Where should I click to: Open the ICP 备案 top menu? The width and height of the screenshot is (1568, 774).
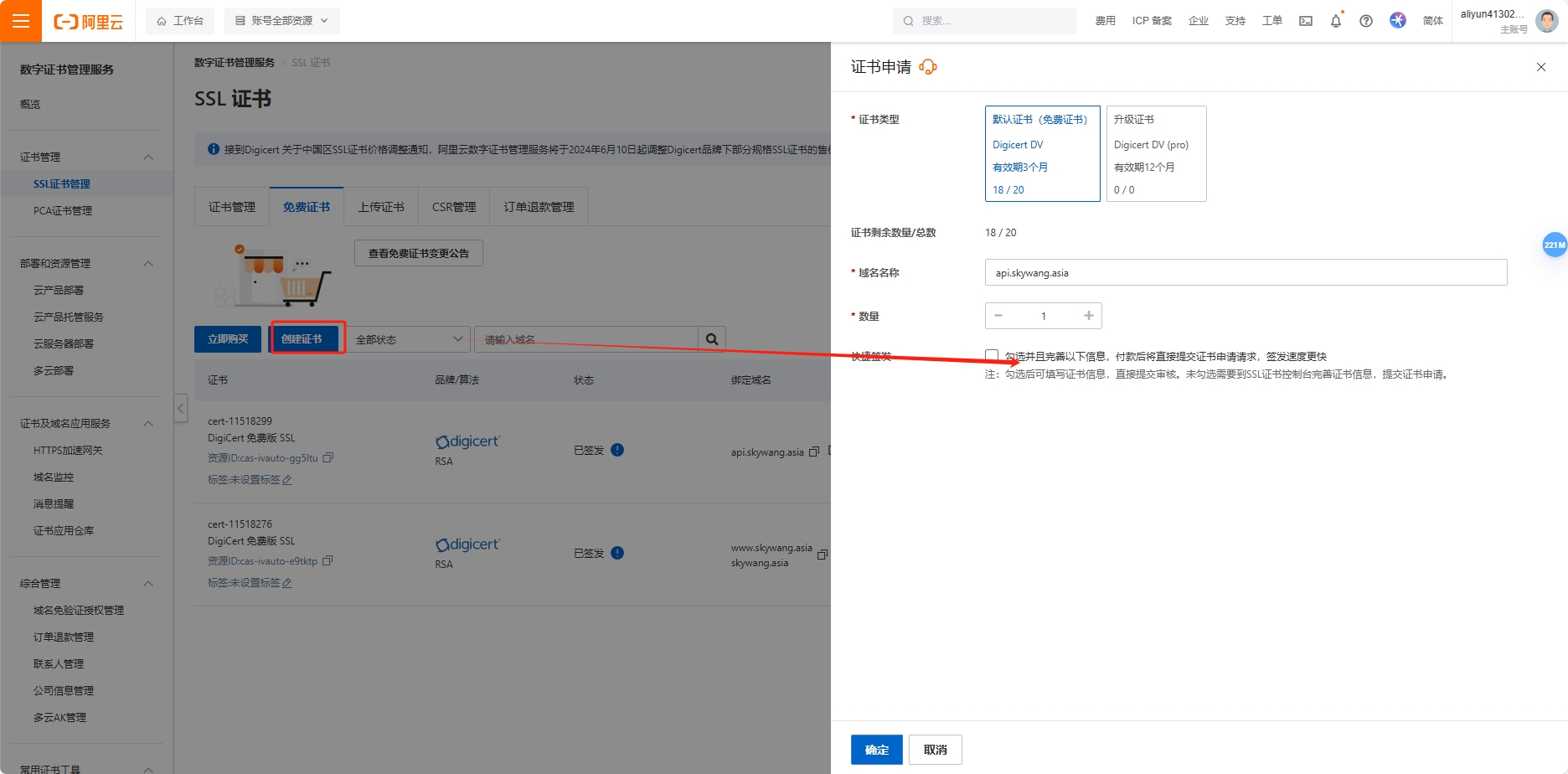point(1152,21)
